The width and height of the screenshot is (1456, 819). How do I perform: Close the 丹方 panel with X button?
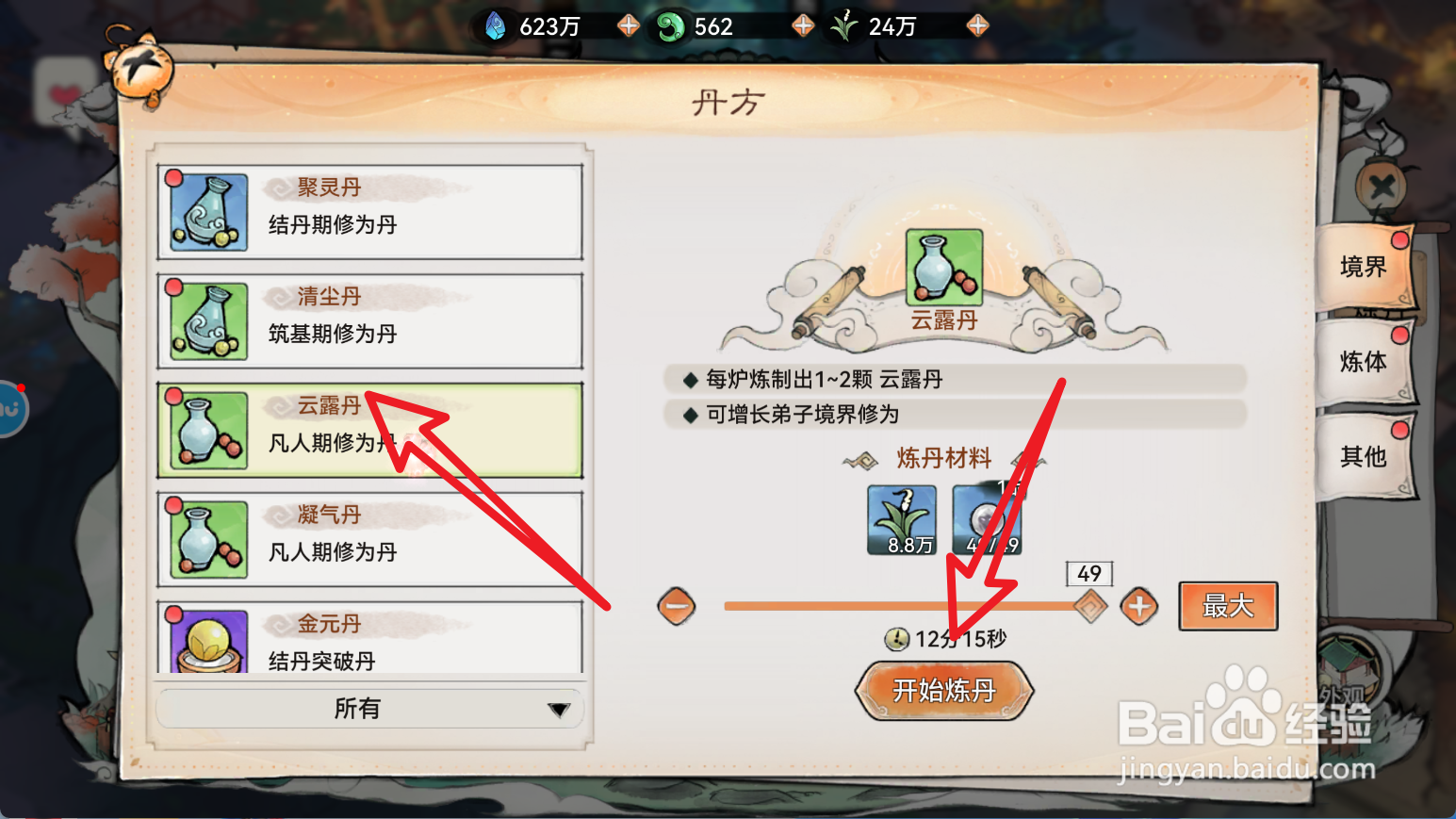pos(1382,187)
